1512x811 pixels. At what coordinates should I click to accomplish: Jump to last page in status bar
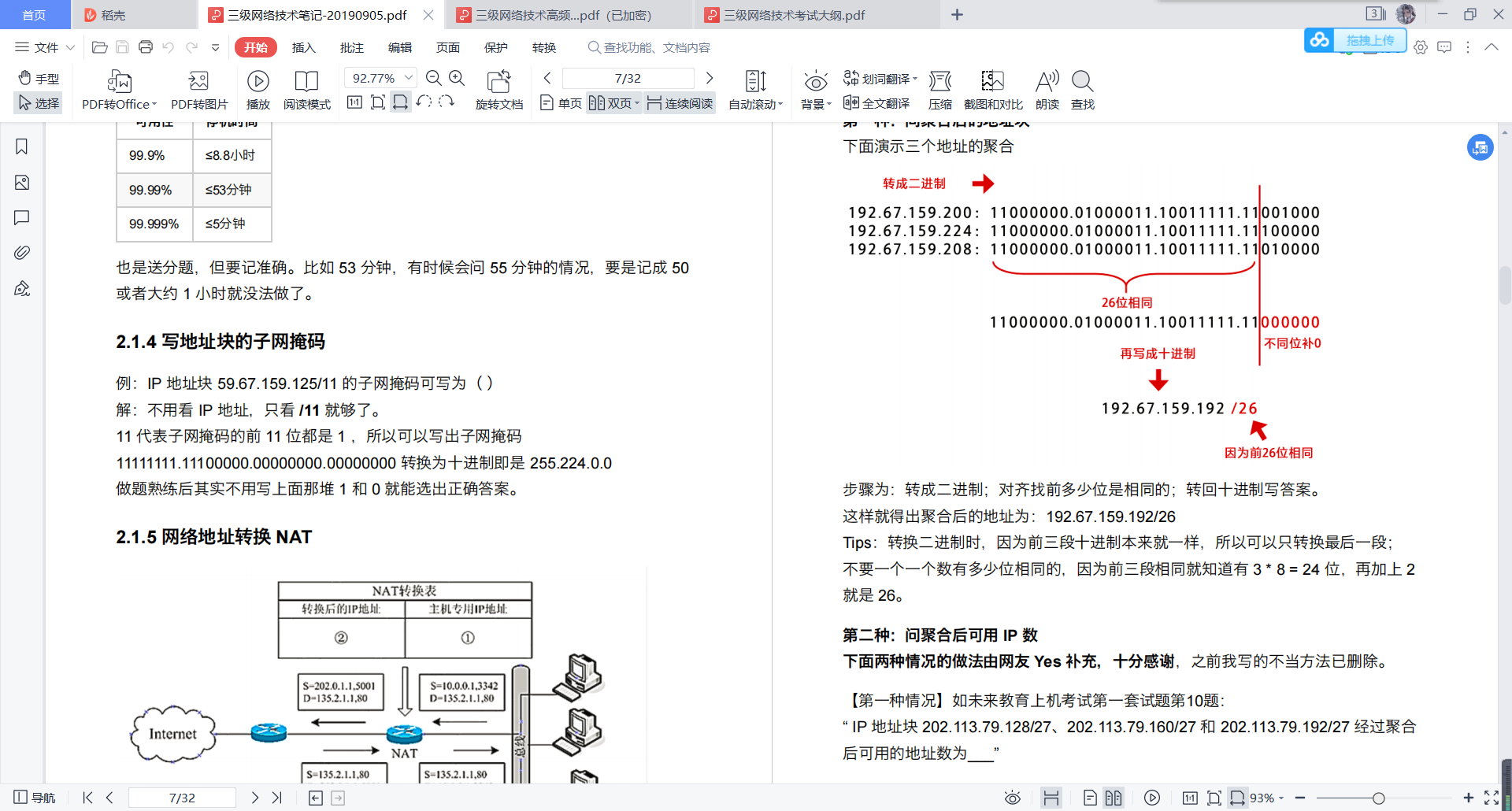(x=277, y=798)
